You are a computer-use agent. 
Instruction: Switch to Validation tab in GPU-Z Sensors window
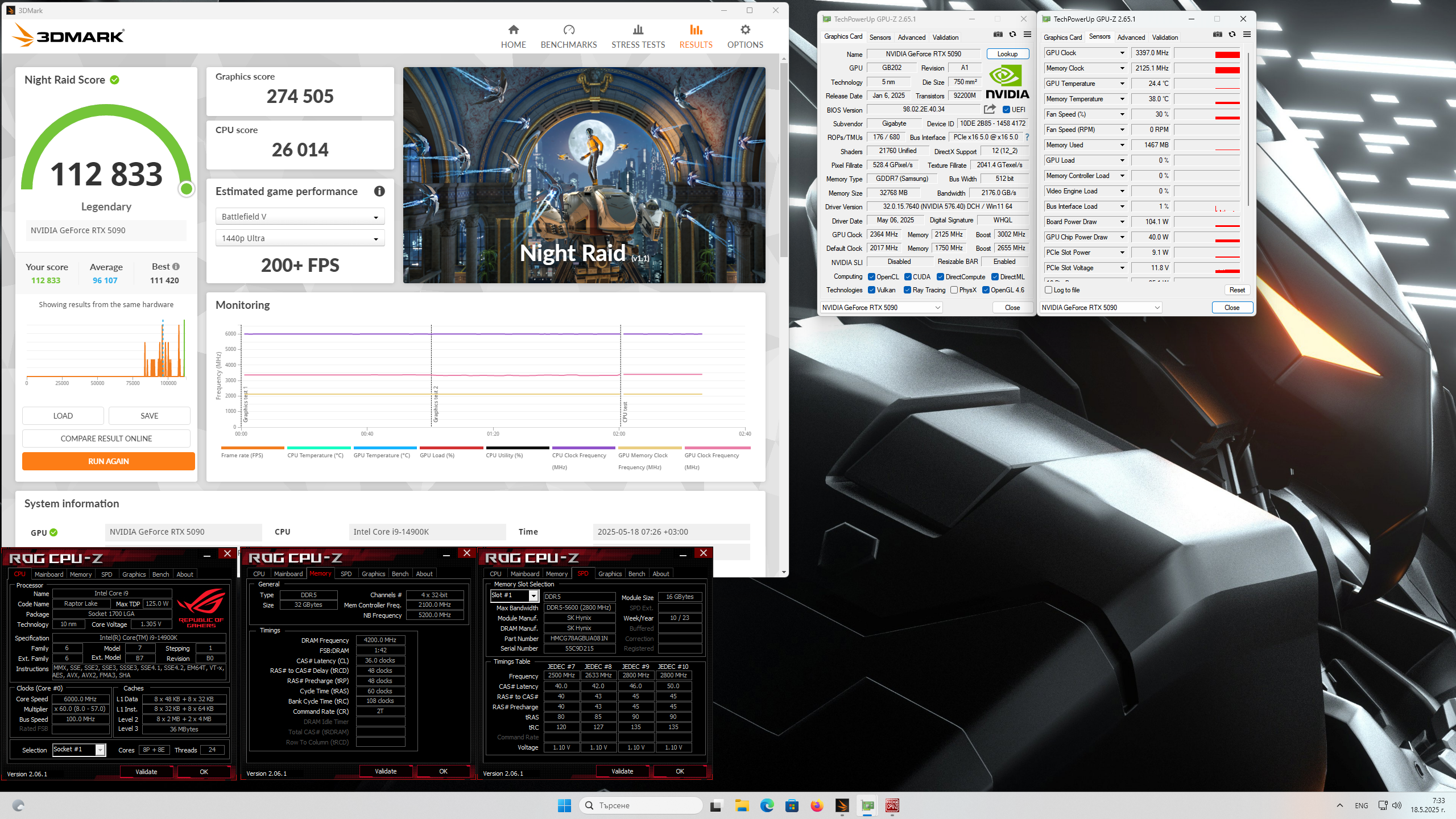[1165, 38]
